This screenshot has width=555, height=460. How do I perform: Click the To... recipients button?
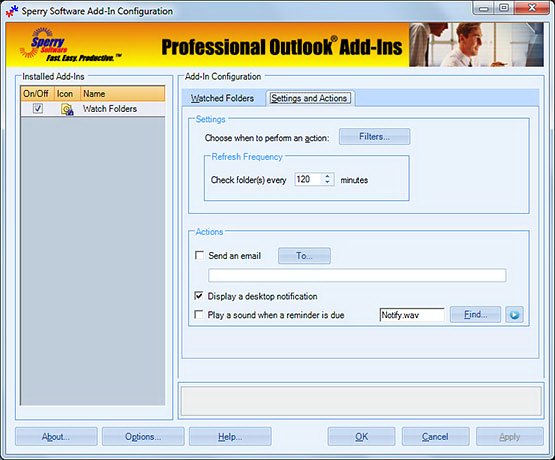pyautogui.click(x=304, y=255)
